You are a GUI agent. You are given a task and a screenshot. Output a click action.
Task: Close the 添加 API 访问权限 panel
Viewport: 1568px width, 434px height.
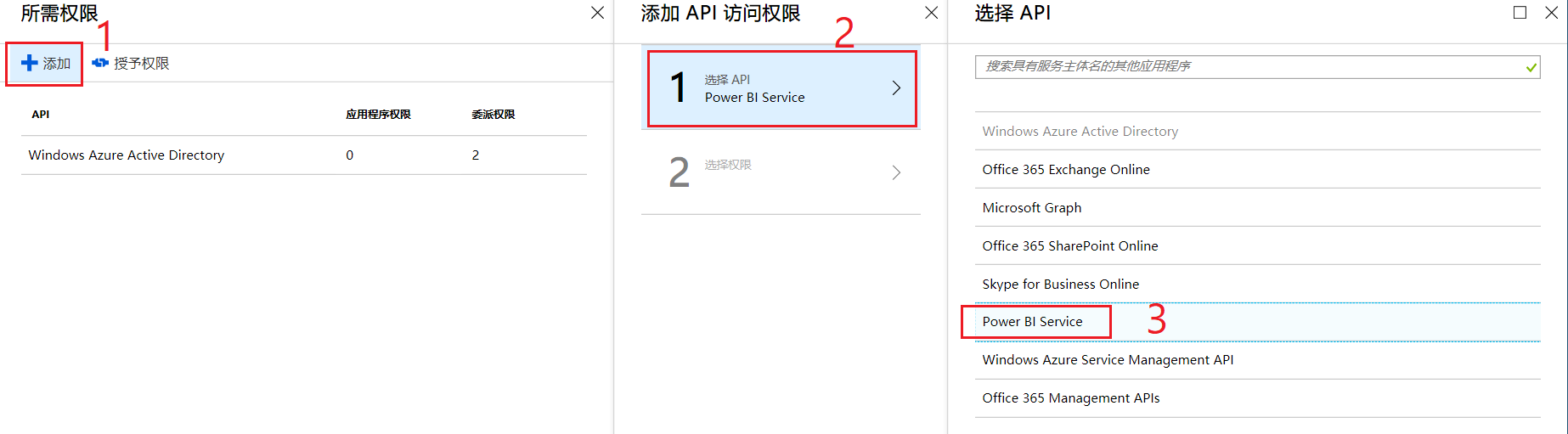click(x=931, y=13)
